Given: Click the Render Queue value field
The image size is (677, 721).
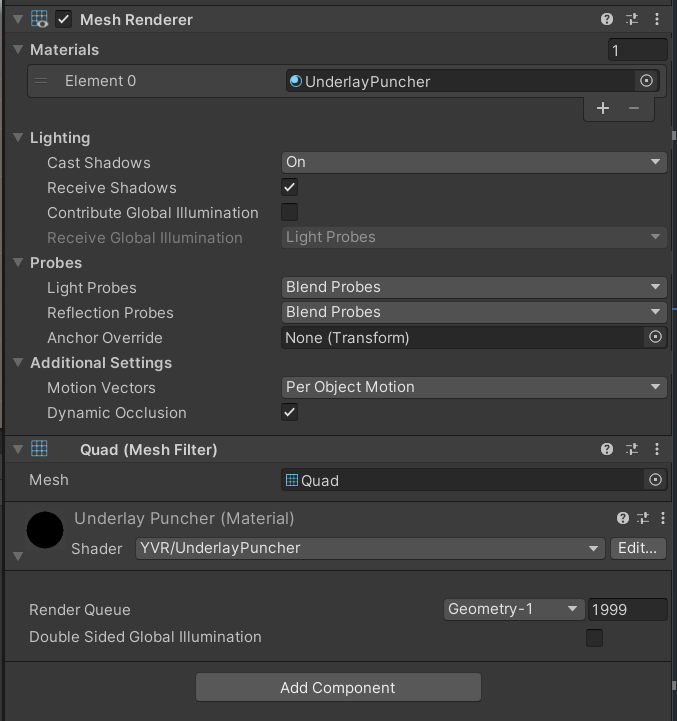Looking at the screenshot, I should point(627,609).
